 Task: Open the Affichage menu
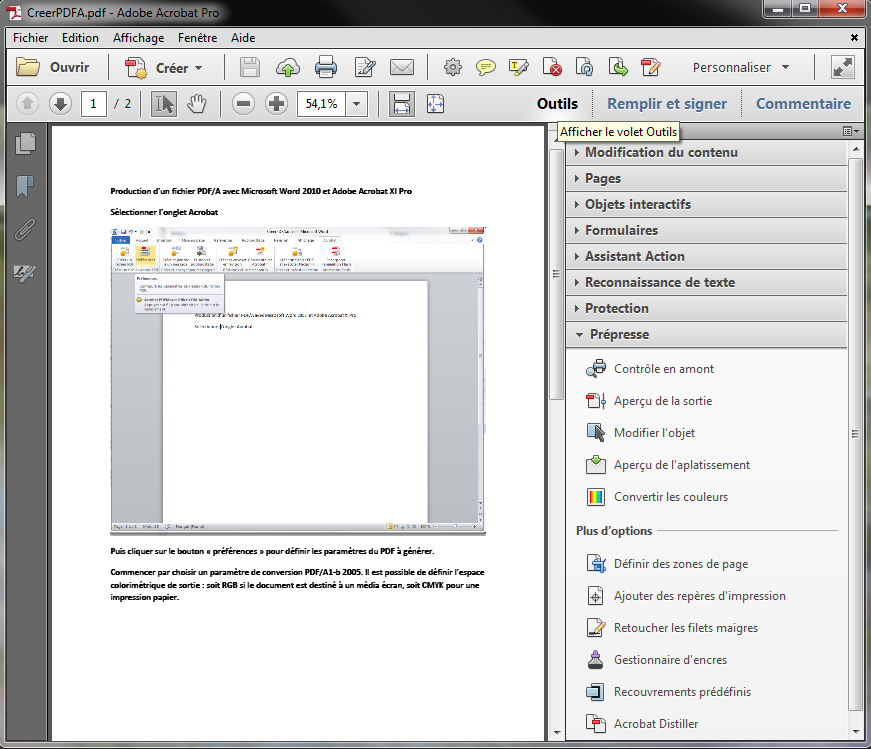pyautogui.click(x=138, y=38)
